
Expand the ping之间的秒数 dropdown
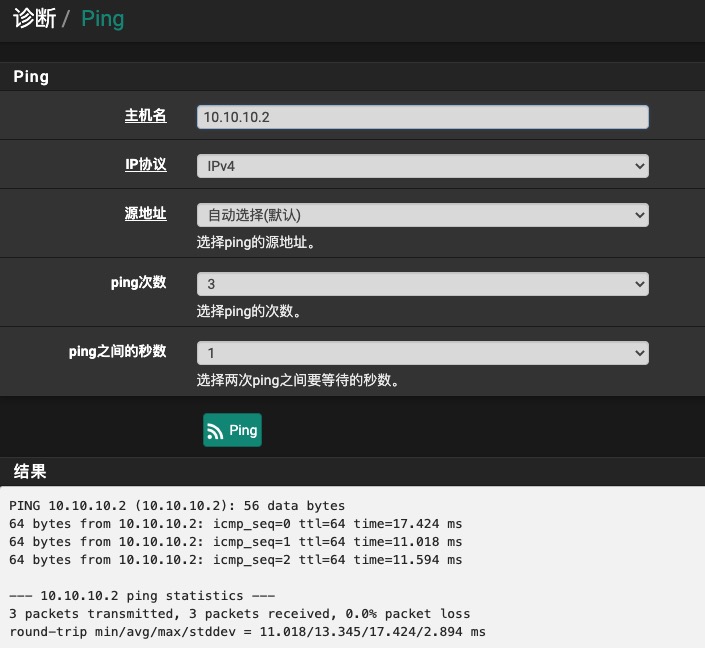tap(422, 353)
